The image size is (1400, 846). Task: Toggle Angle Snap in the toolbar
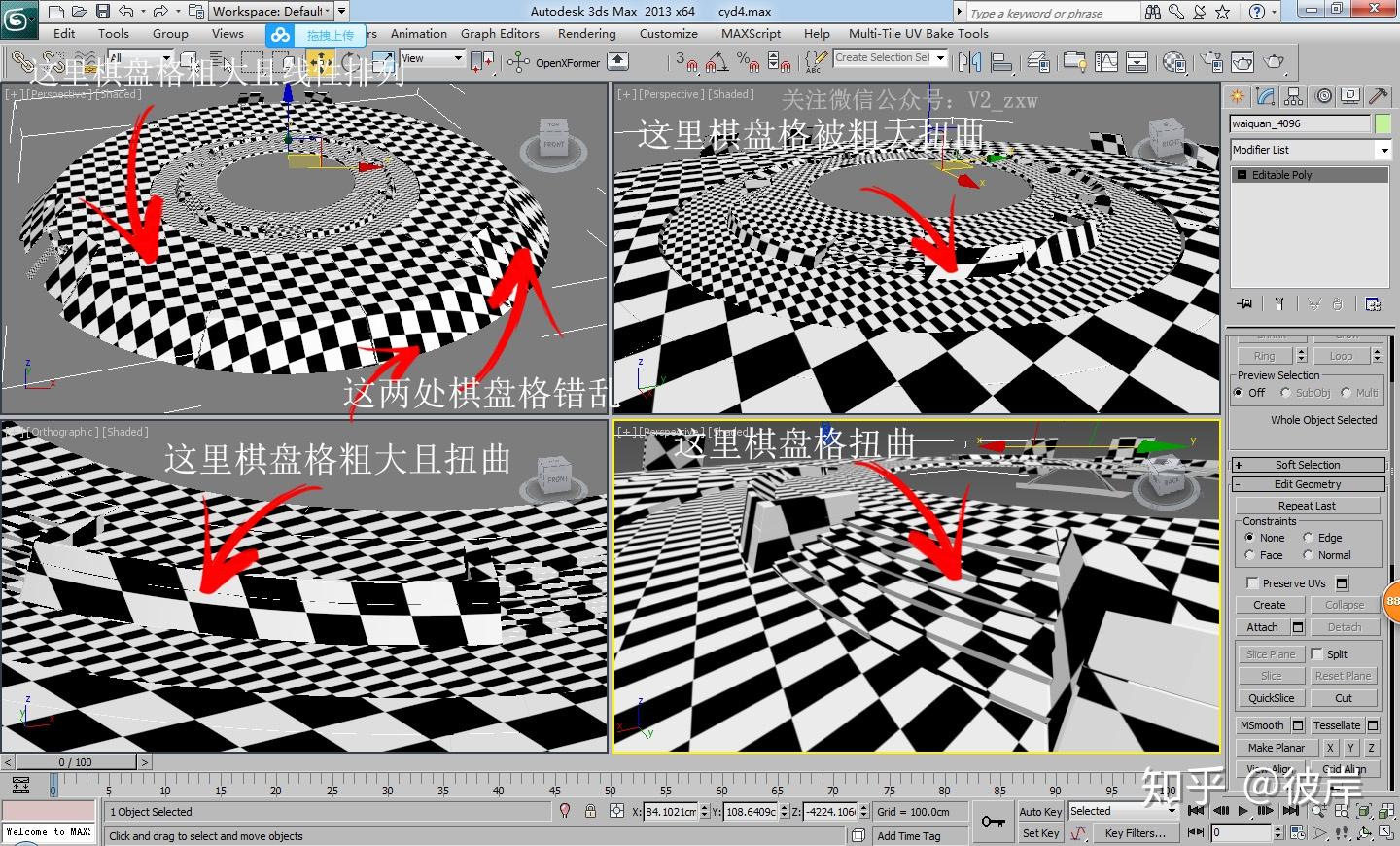pyautogui.click(x=717, y=62)
